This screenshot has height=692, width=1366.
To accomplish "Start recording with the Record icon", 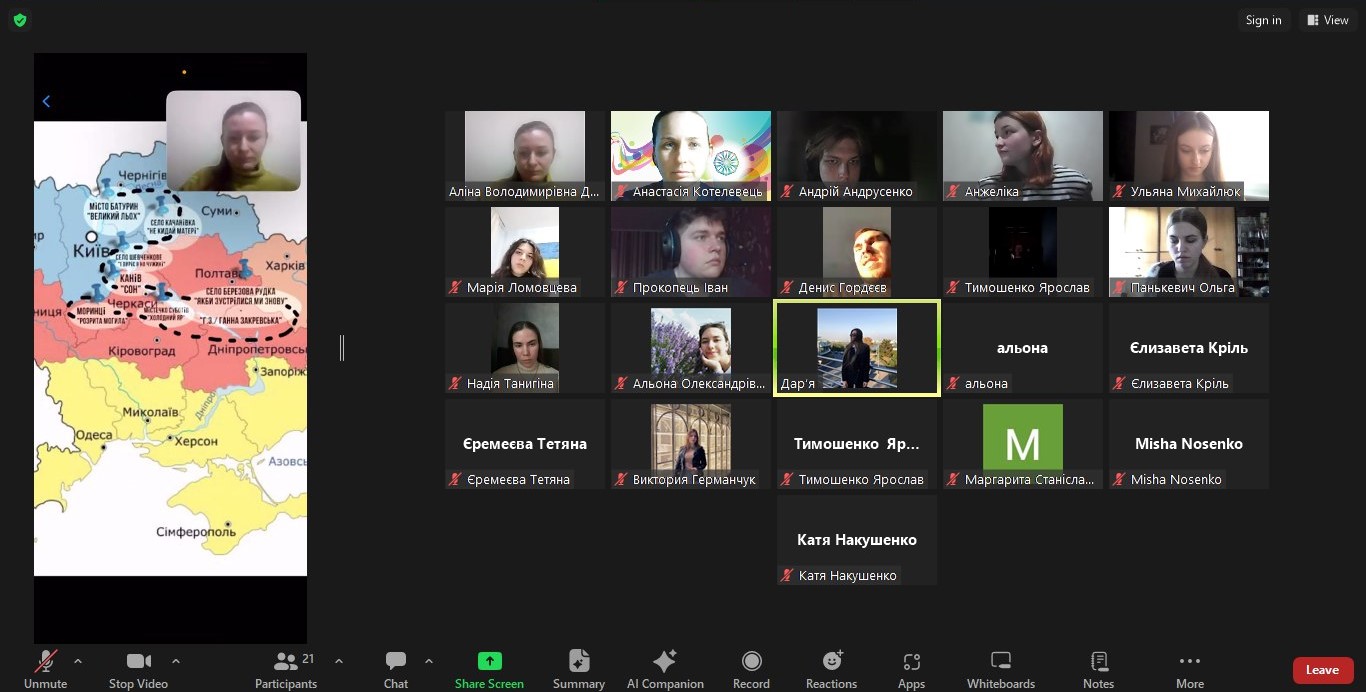I will 751,669.
